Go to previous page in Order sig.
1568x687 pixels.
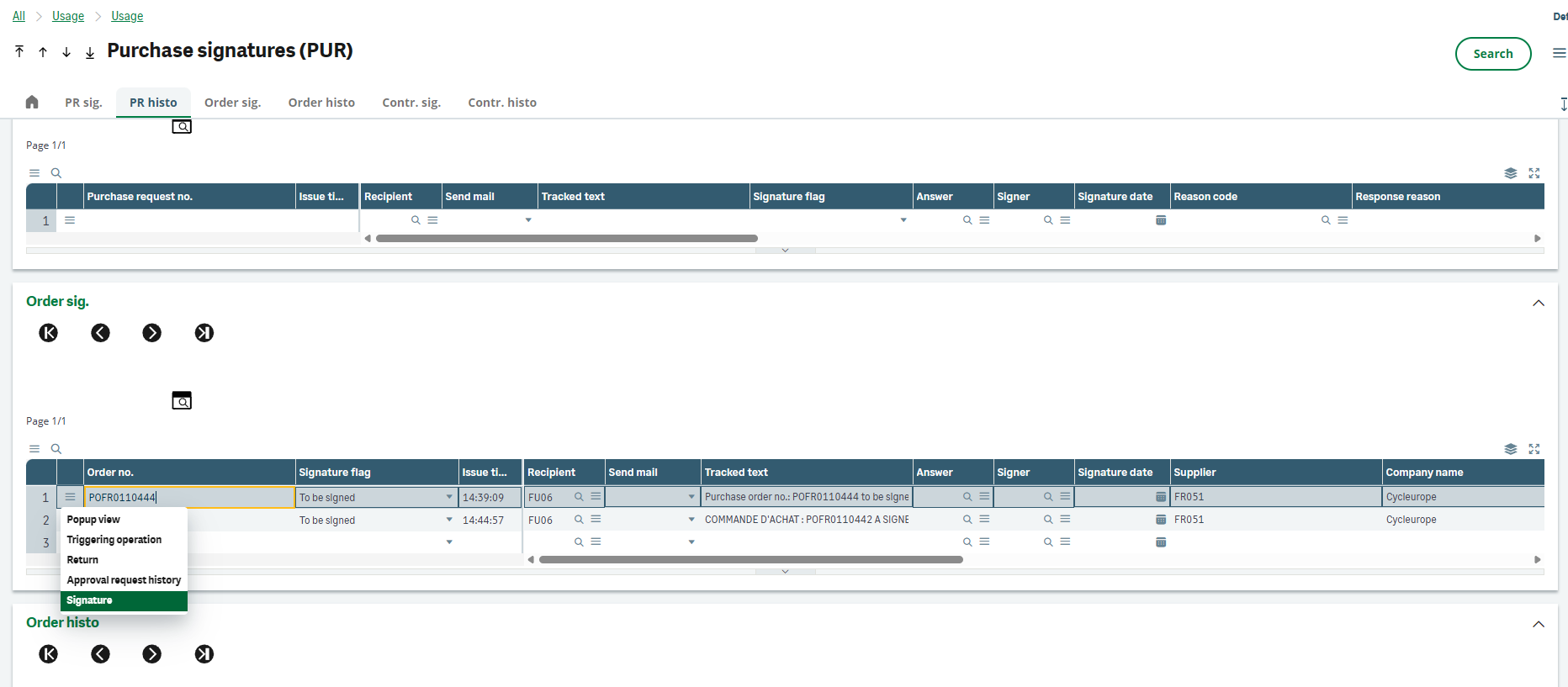click(x=100, y=333)
